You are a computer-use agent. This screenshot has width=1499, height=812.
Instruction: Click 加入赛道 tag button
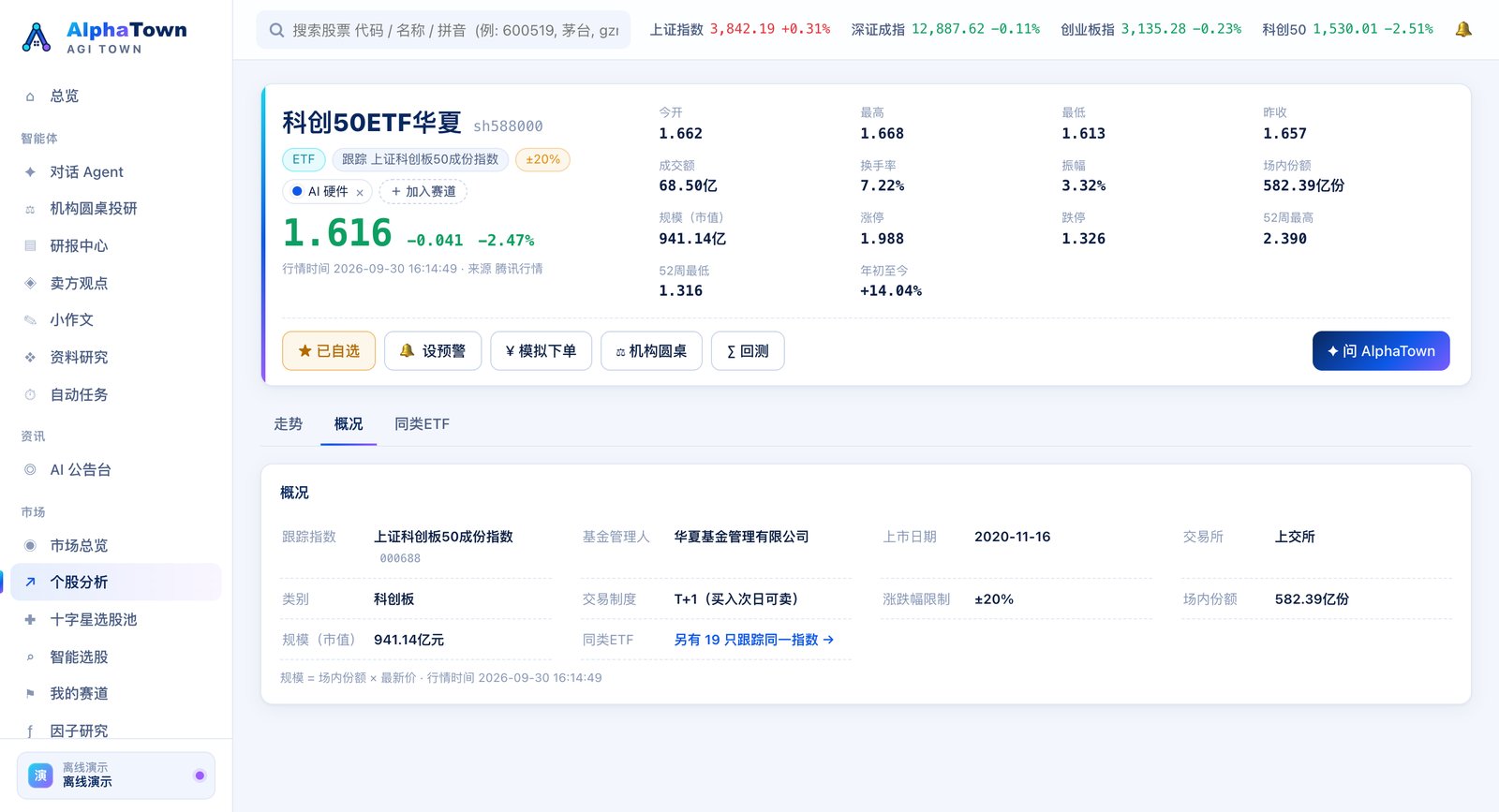tap(423, 192)
